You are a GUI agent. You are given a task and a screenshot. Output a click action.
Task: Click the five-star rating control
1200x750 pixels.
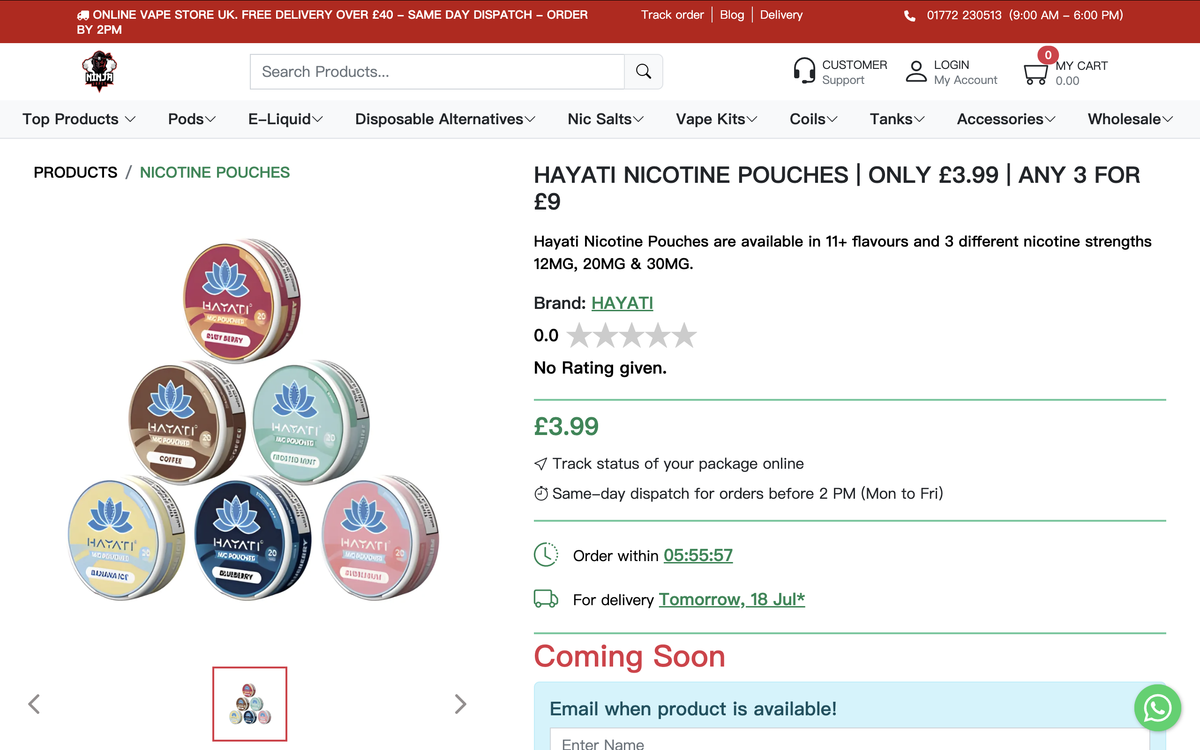631,335
